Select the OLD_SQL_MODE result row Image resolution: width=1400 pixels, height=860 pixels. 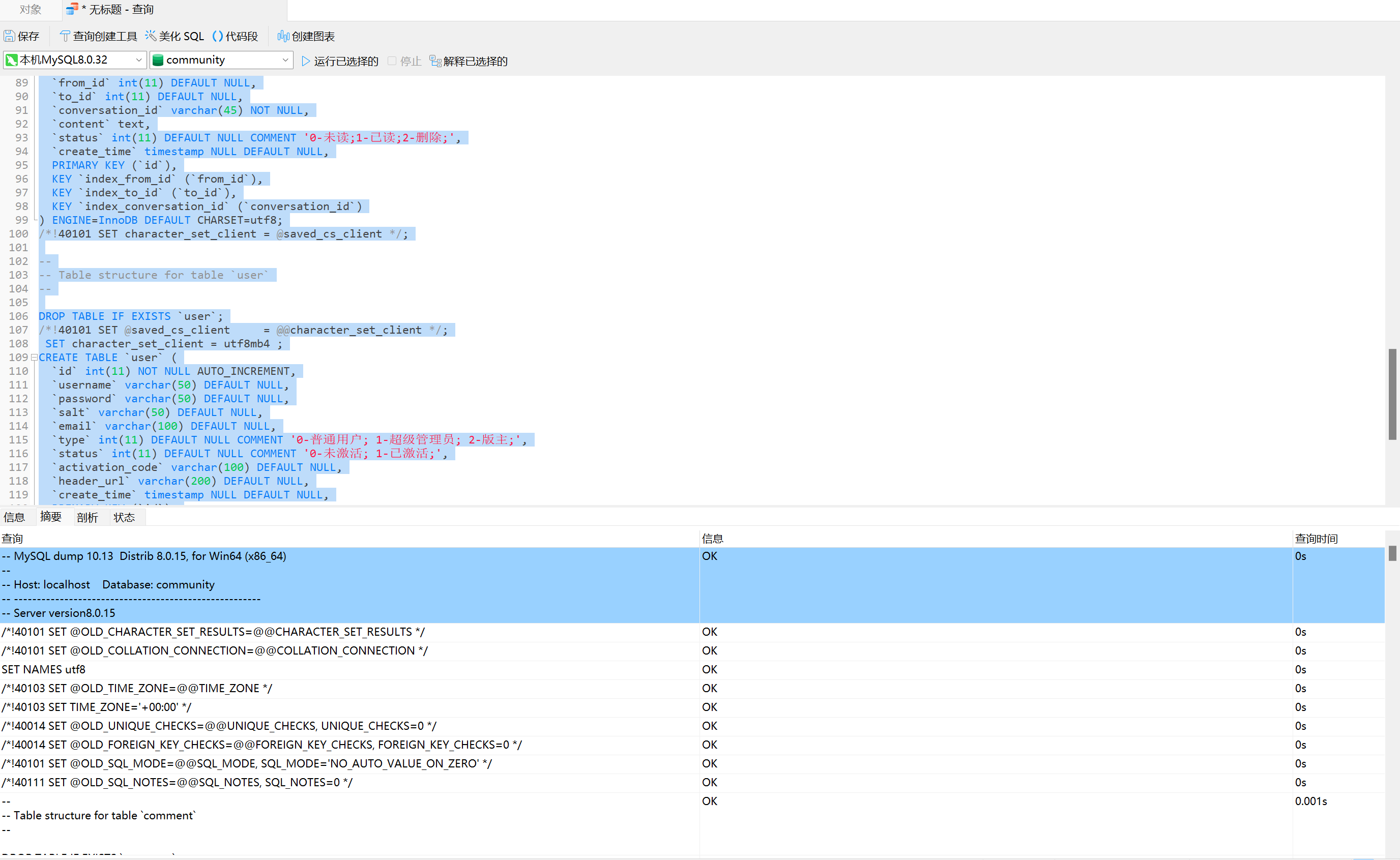pos(692,763)
